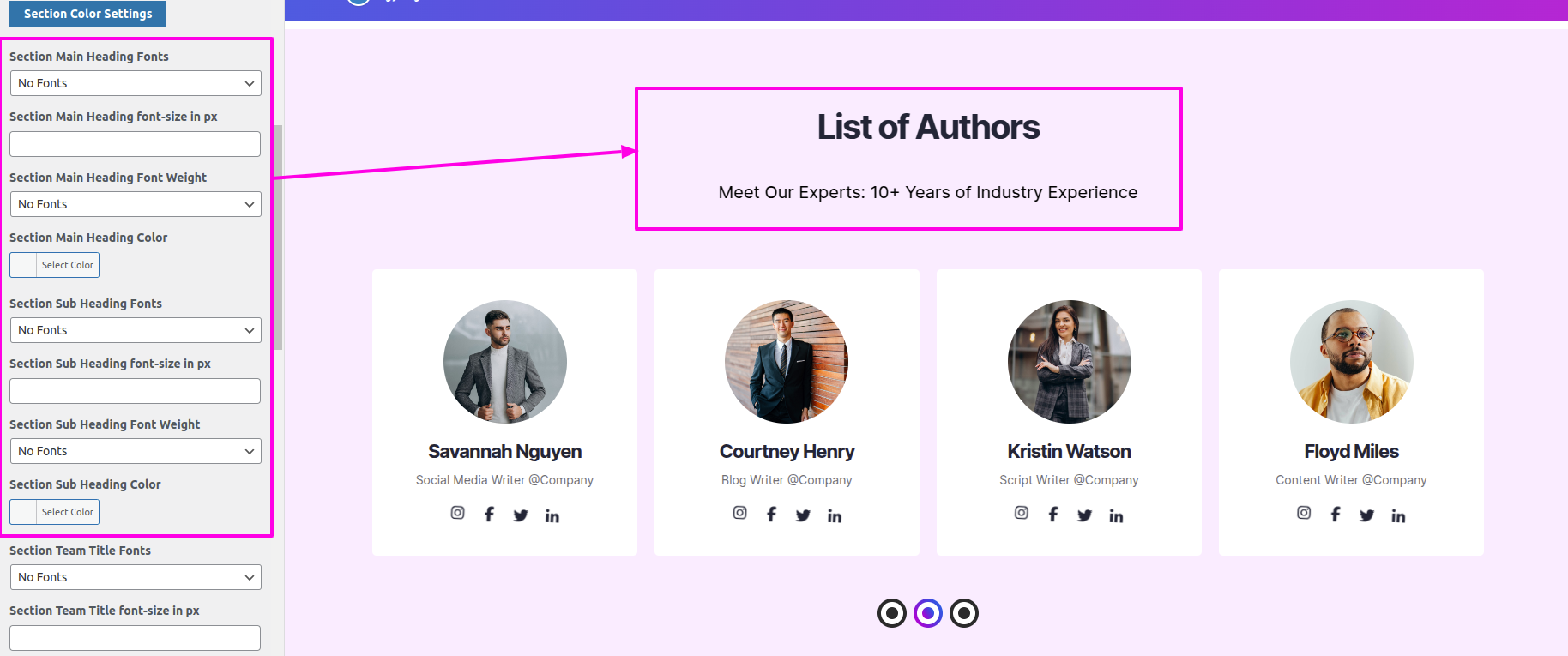Focus the Main Heading font-size input
The width and height of the screenshot is (1568, 656).
(136, 144)
